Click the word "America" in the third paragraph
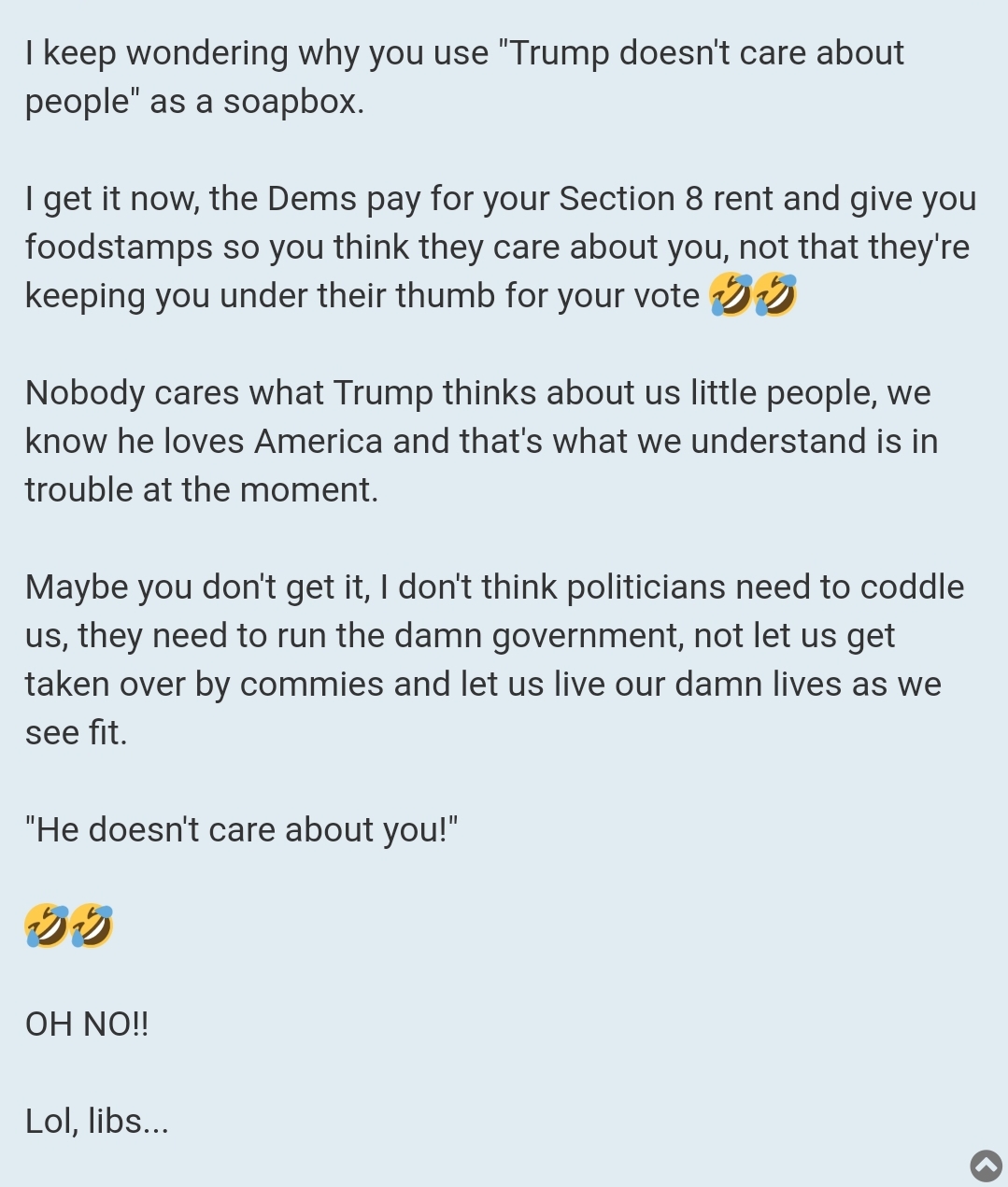The image size is (1008, 1187). (318, 441)
